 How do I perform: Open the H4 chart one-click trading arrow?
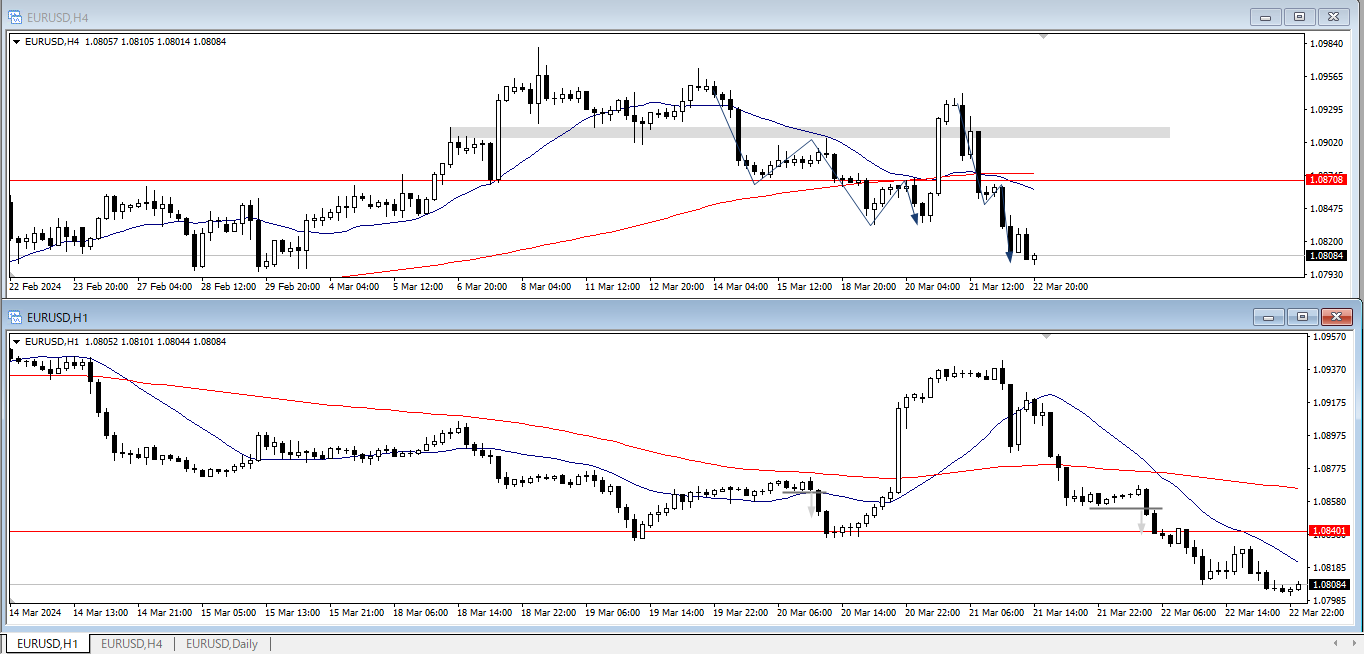click(x=16, y=41)
